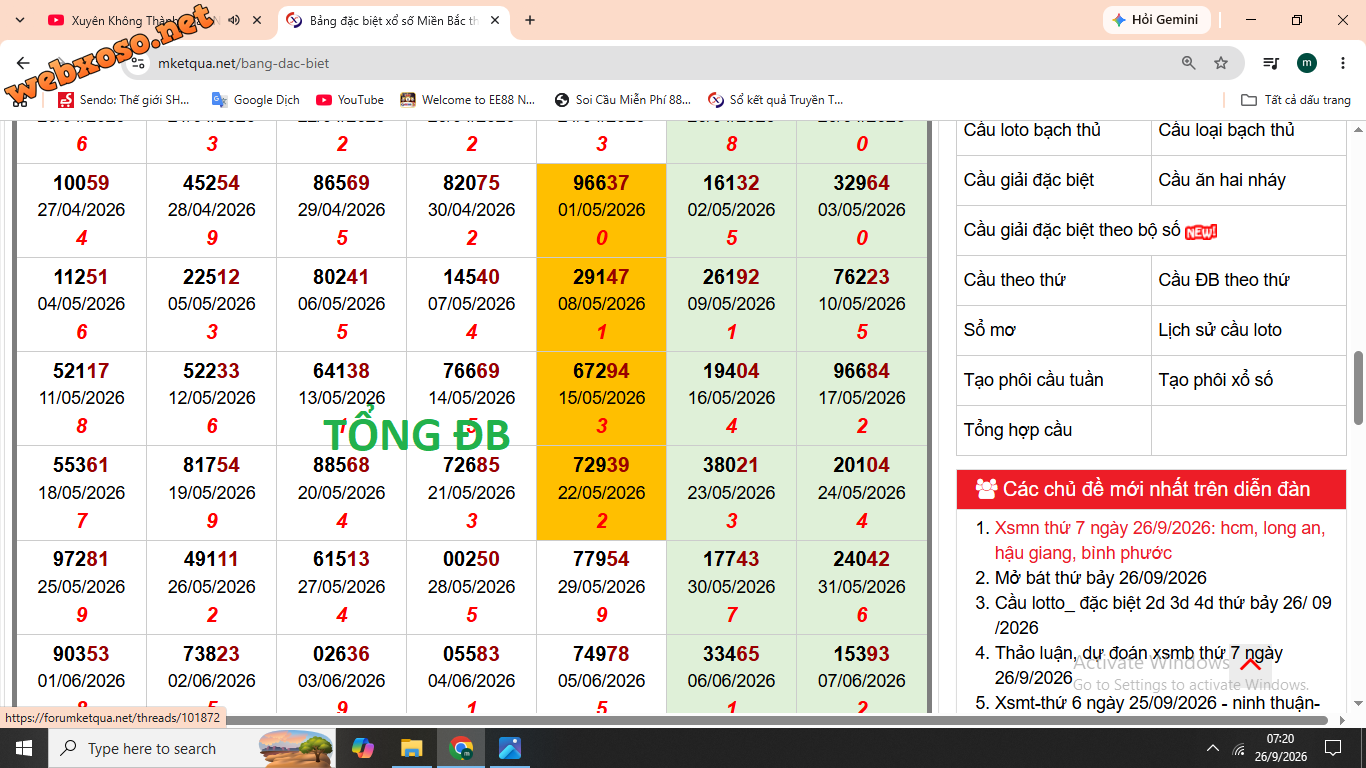Open Cầu loto bạch thủ link
The height and width of the screenshot is (768, 1366).
coord(1032,130)
